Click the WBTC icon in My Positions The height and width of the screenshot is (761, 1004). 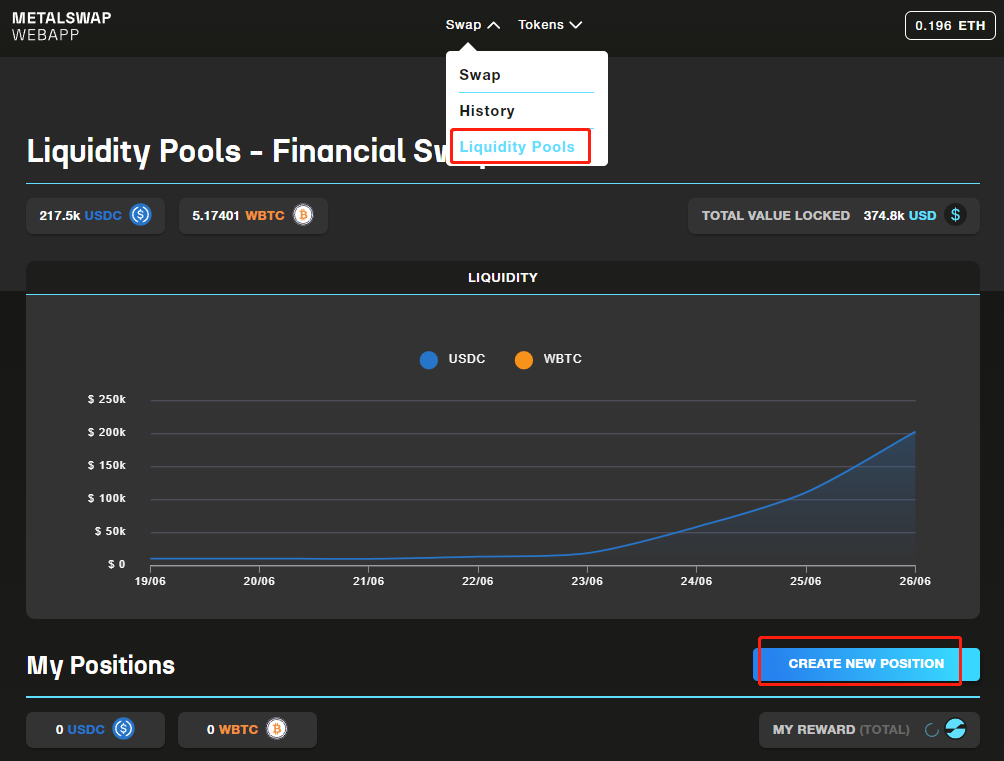pos(276,729)
